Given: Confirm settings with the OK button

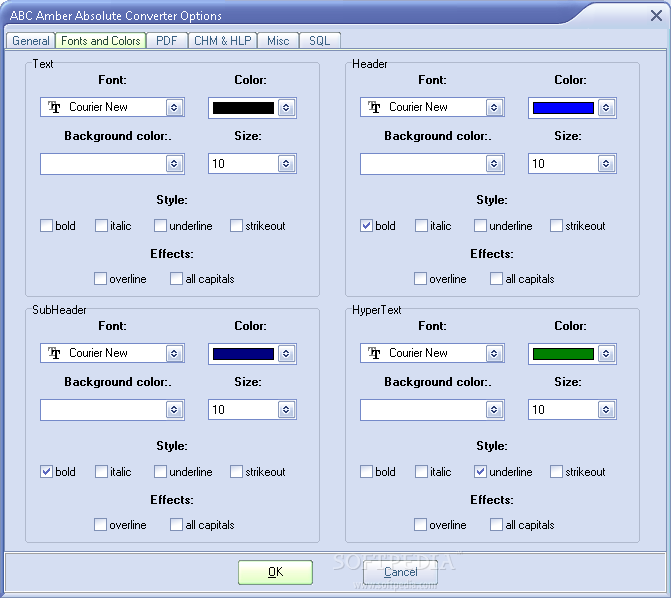Looking at the screenshot, I should pos(276,572).
